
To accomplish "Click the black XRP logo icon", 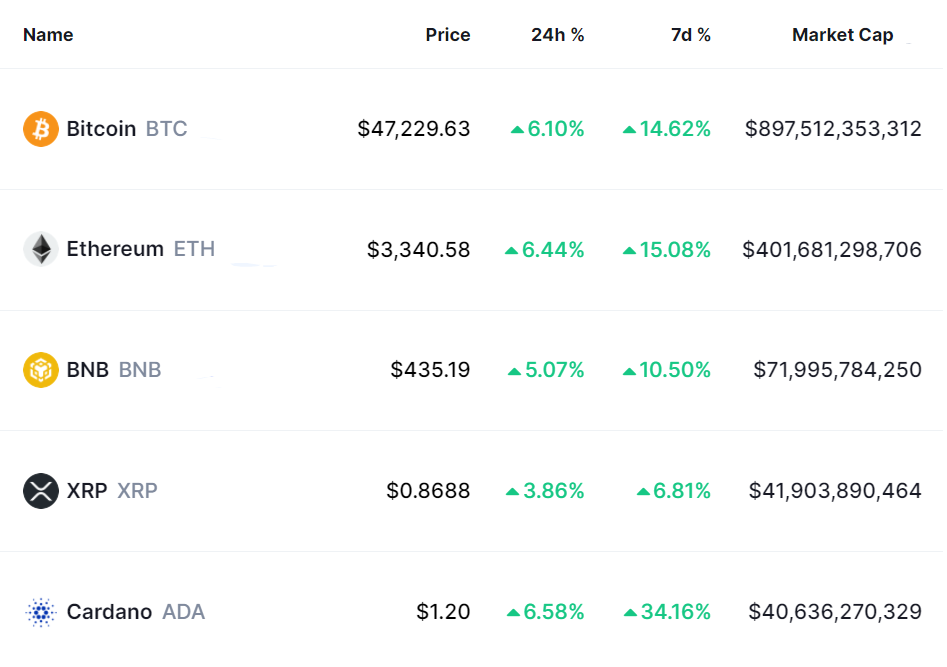I will (41, 491).
